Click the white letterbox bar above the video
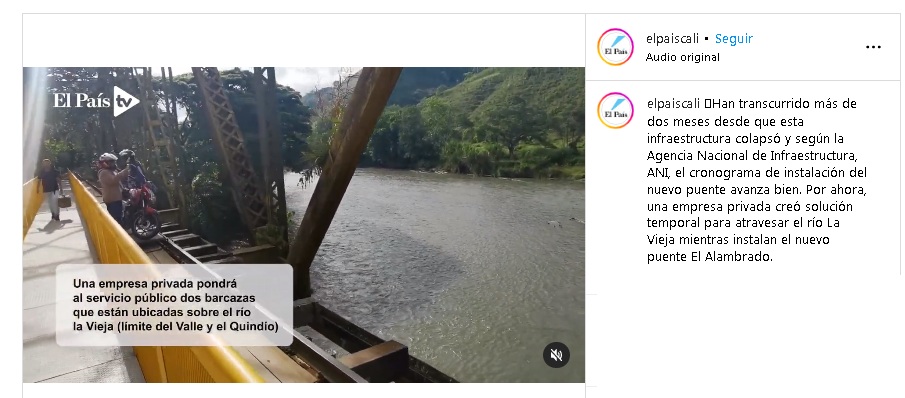The height and width of the screenshot is (398, 905). (x=304, y=40)
